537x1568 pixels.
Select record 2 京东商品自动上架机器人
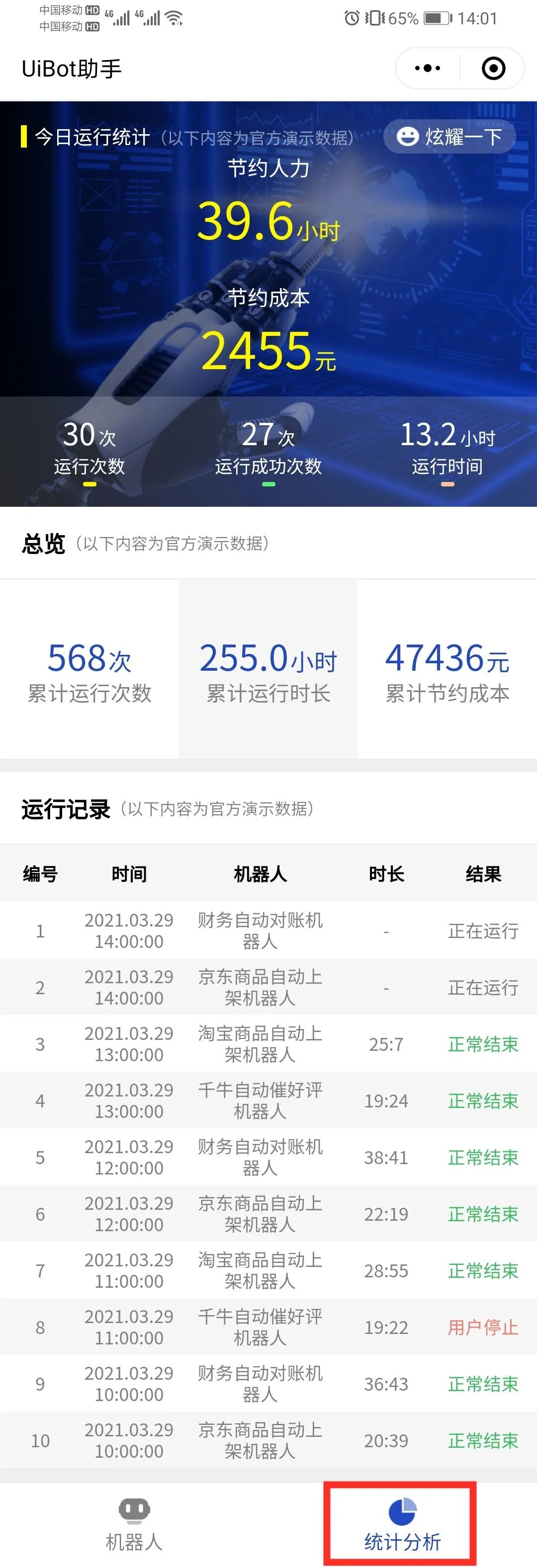[x=268, y=987]
